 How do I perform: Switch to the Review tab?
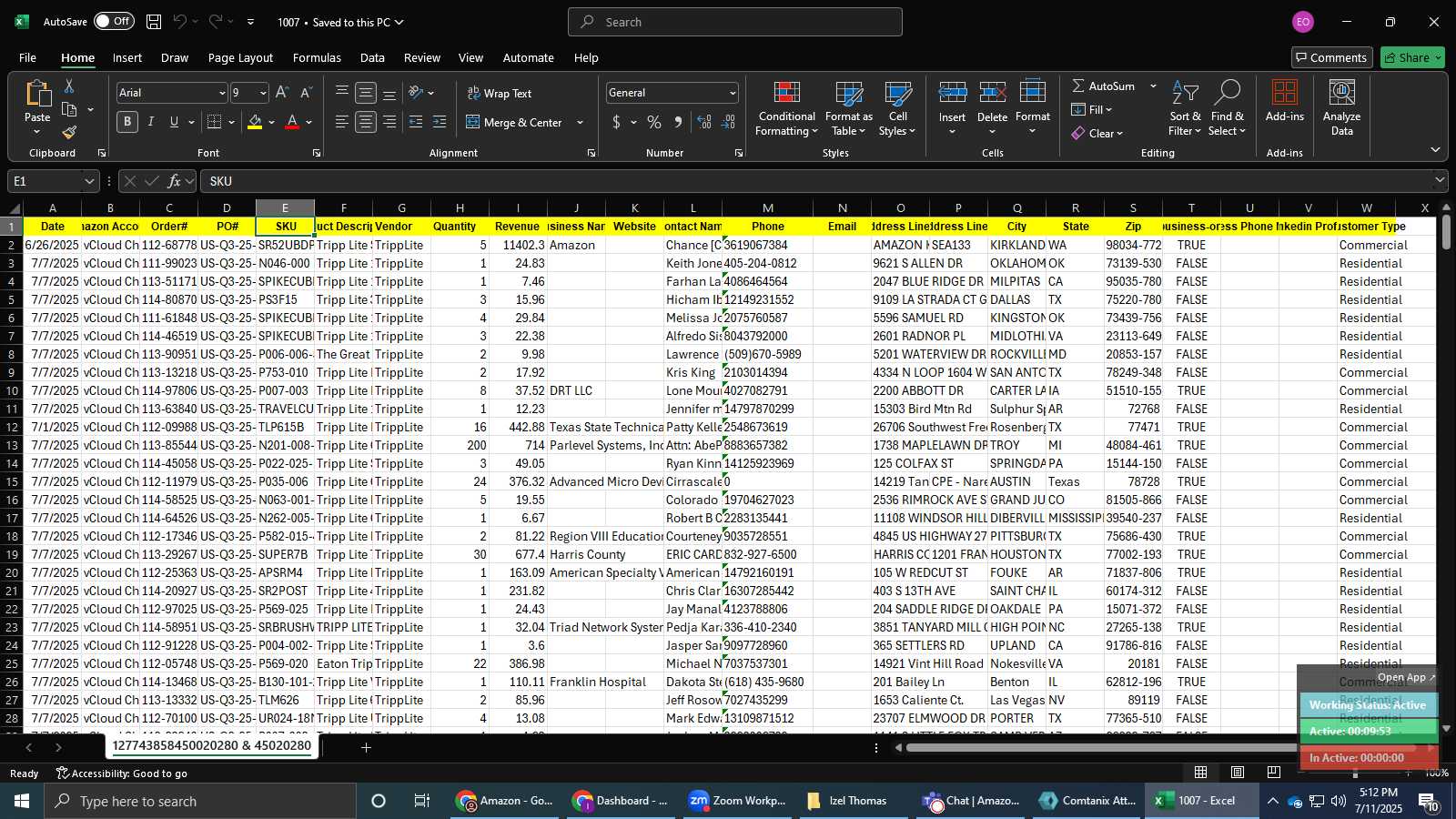point(422,57)
